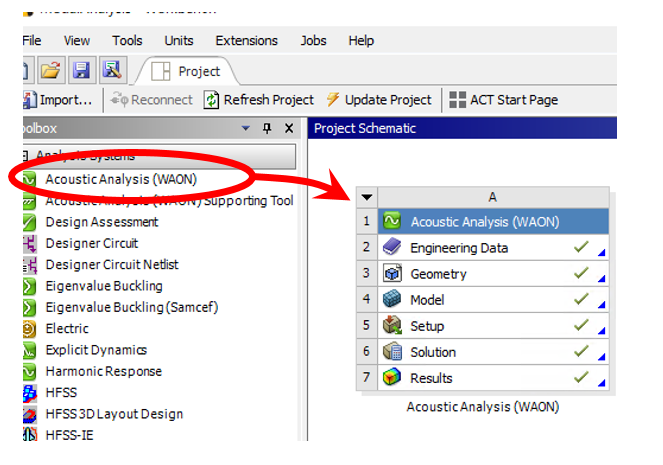Select Harmonic Response system
The width and height of the screenshot is (663, 465).
click(x=104, y=371)
